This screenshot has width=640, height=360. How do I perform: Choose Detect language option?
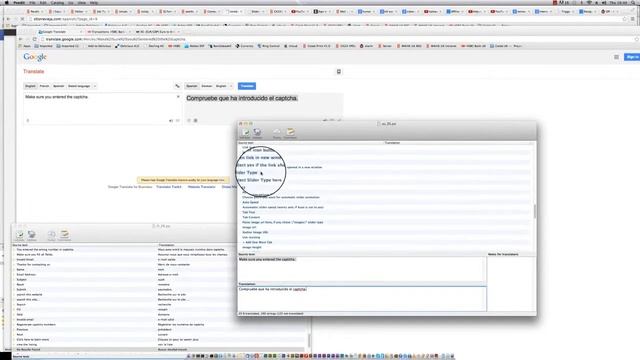tap(79, 86)
